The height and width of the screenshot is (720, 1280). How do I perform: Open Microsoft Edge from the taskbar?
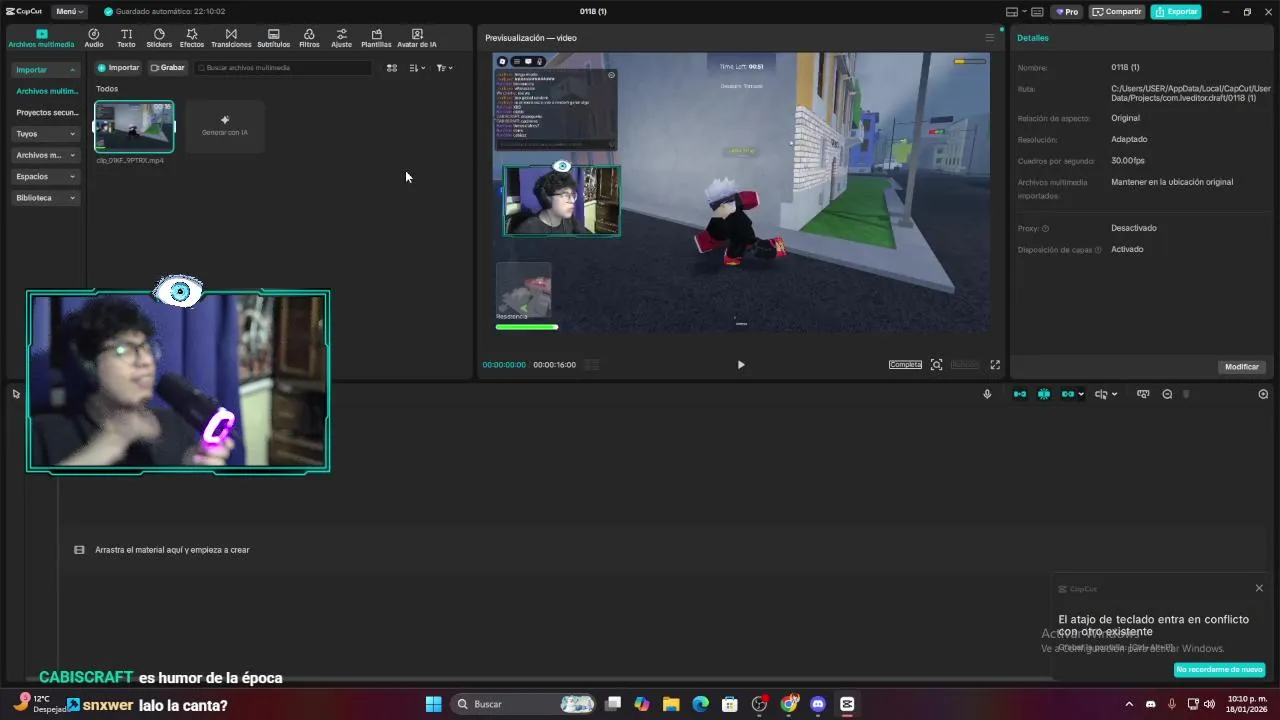(700, 704)
